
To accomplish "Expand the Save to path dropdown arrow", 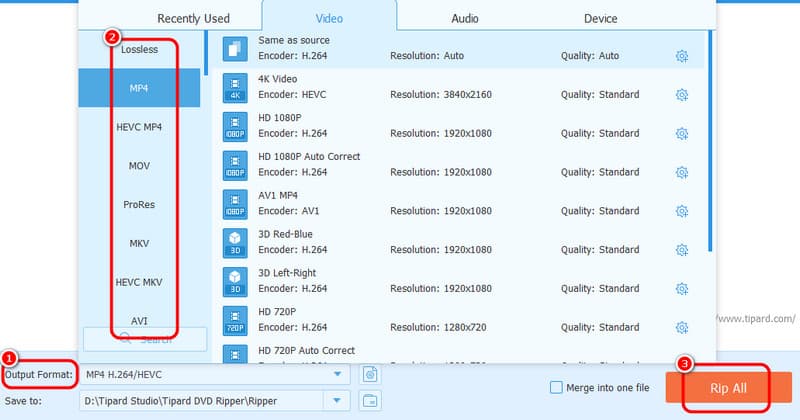I will tap(337, 401).
